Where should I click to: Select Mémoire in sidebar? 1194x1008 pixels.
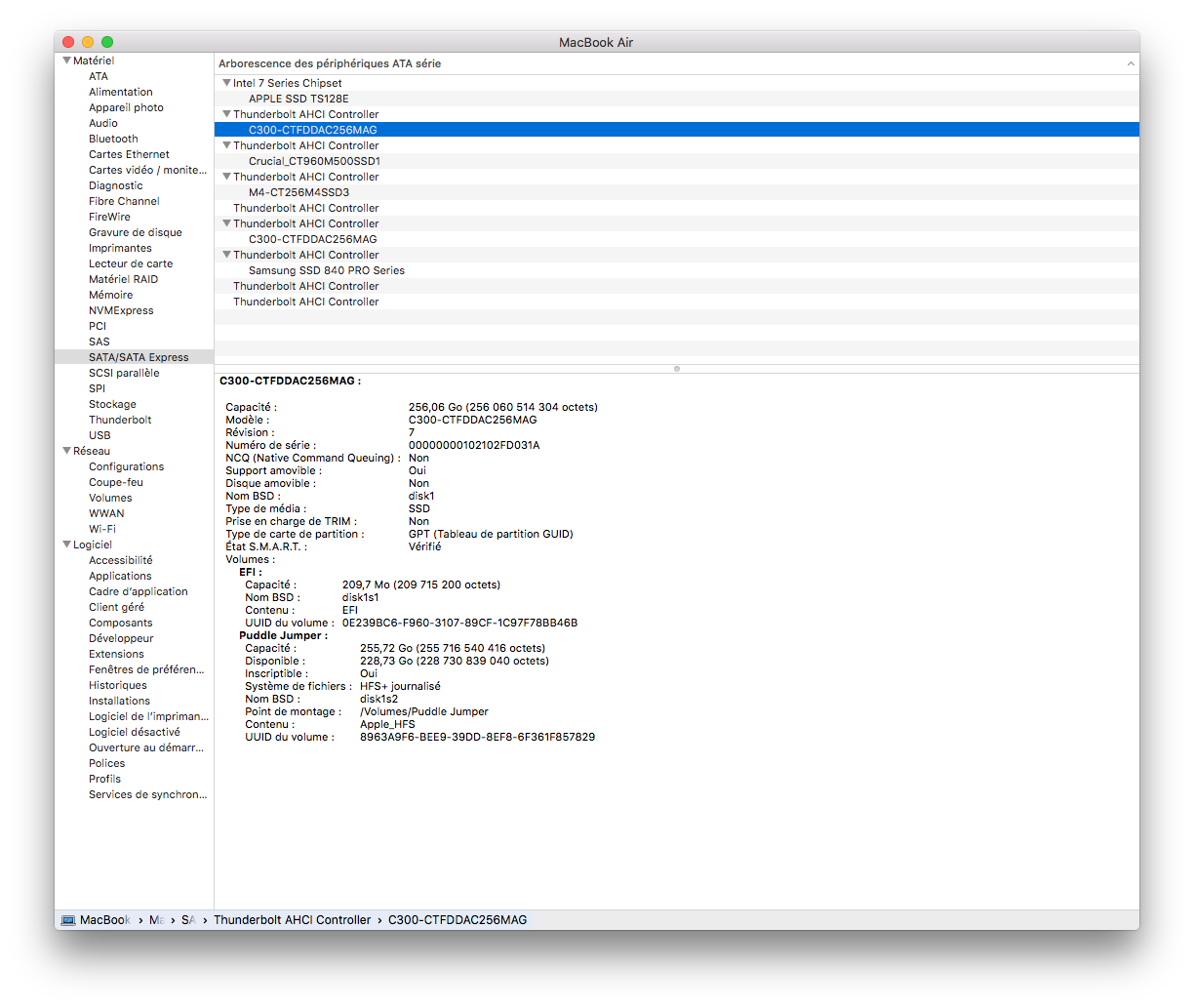(x=111, y=295)
